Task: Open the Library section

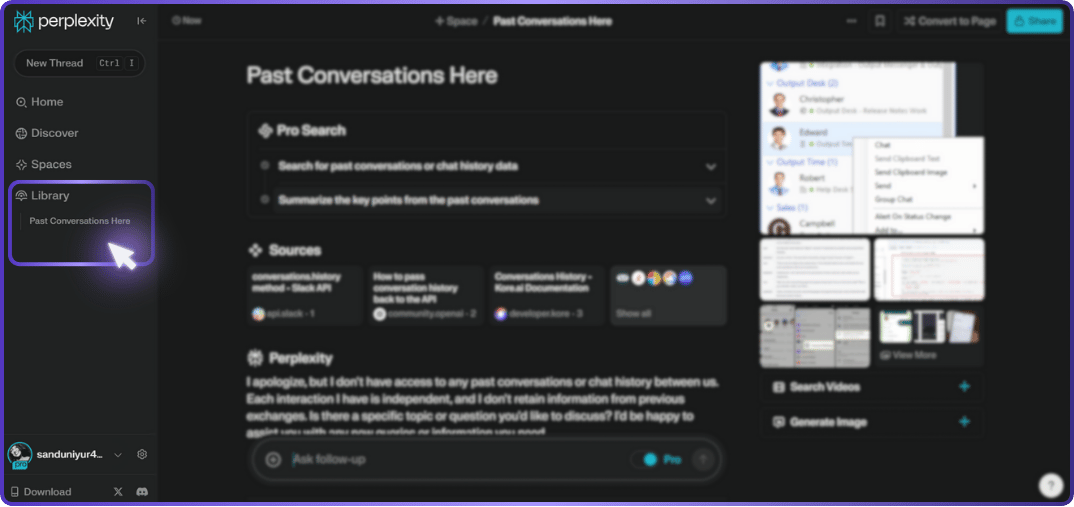Action: [42, 196]
